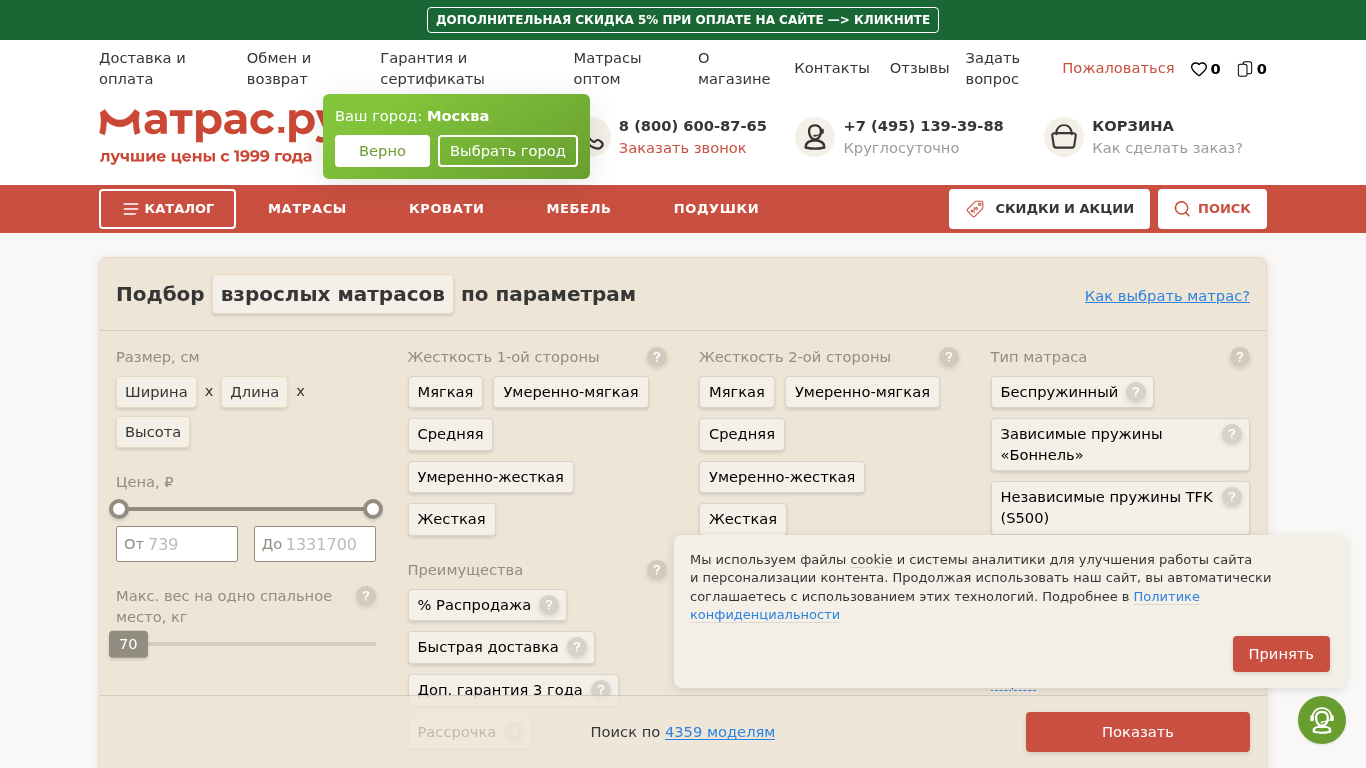The height and width of the screenshot is (768, 1366).
Task: Toggle Средняя for 1-ая сторона firmness
Action: (x=450, y=434)
